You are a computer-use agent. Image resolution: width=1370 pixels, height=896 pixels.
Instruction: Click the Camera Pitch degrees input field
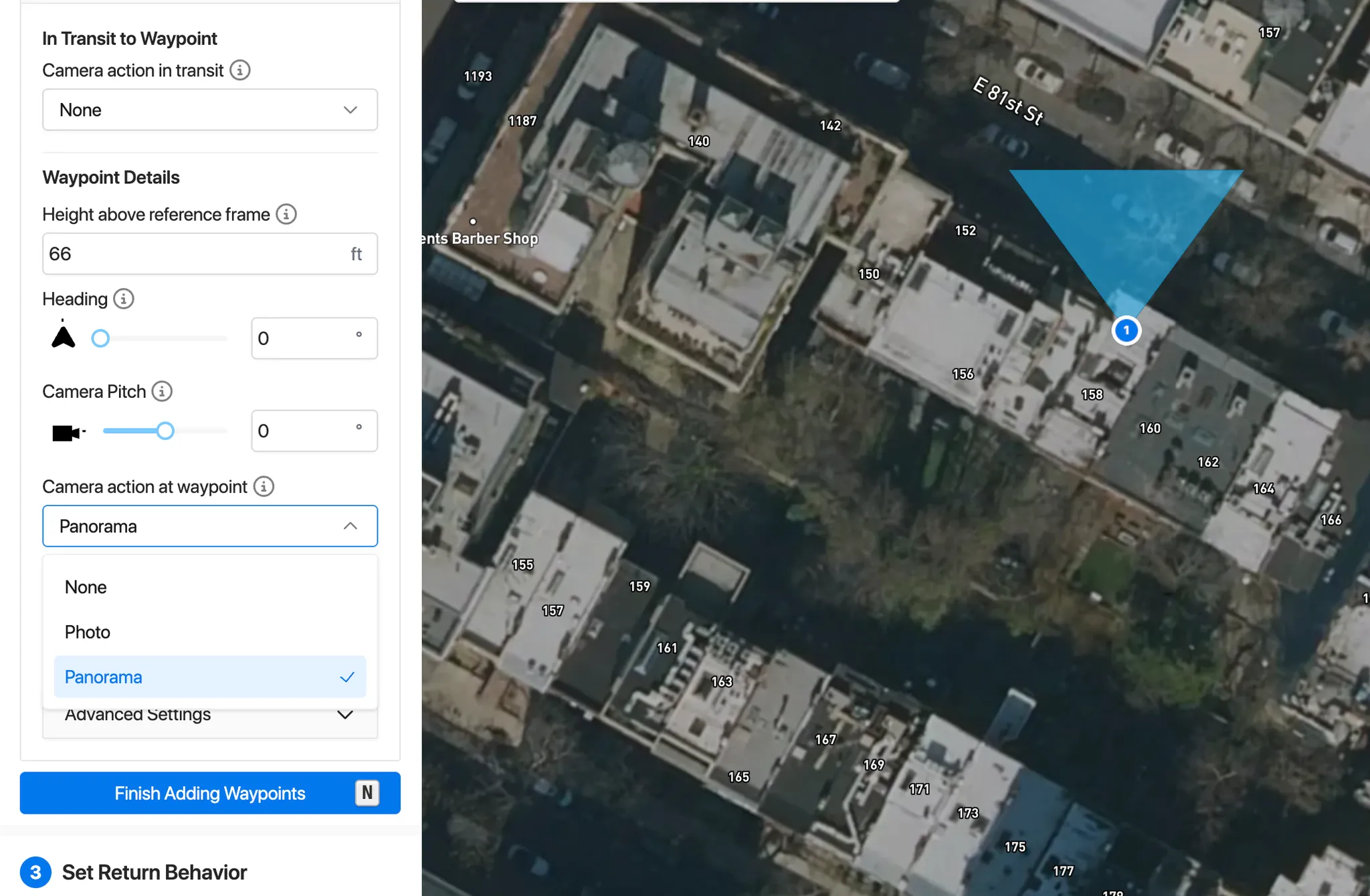point(314,431)
